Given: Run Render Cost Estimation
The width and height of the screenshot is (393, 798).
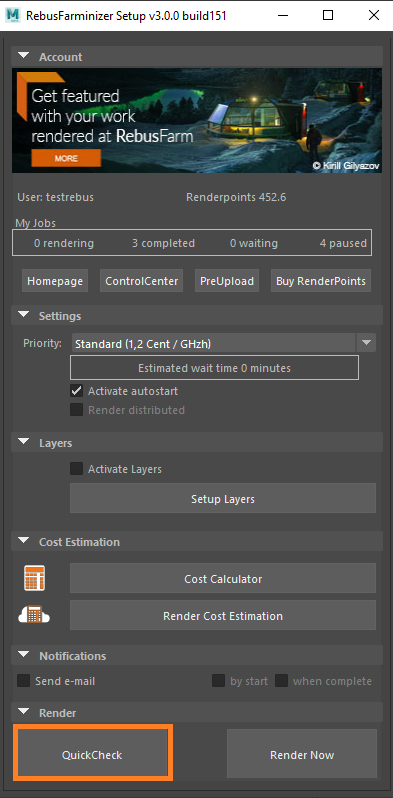Looking at the screenshot, I should coord(223,615).
